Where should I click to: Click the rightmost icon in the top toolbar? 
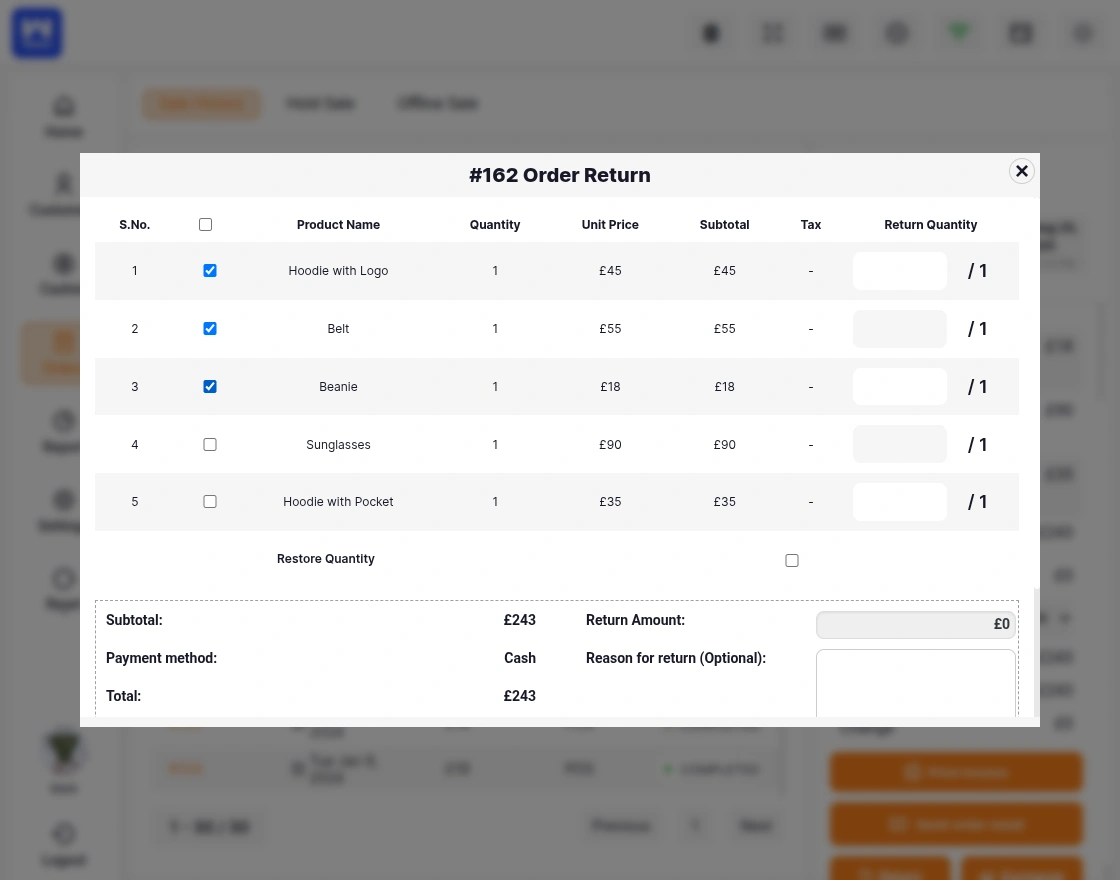click(1082, 32)
